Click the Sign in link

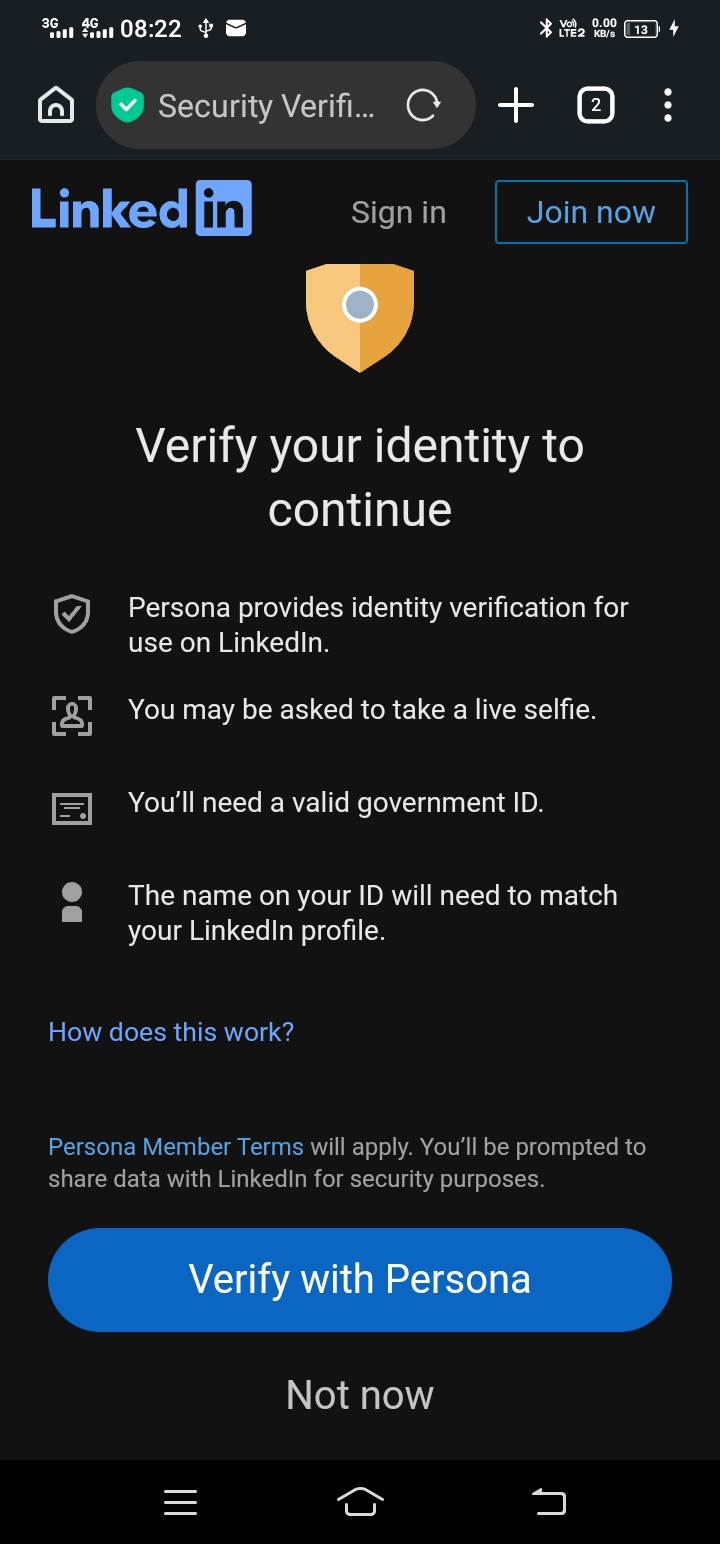(x=398, y=212)
